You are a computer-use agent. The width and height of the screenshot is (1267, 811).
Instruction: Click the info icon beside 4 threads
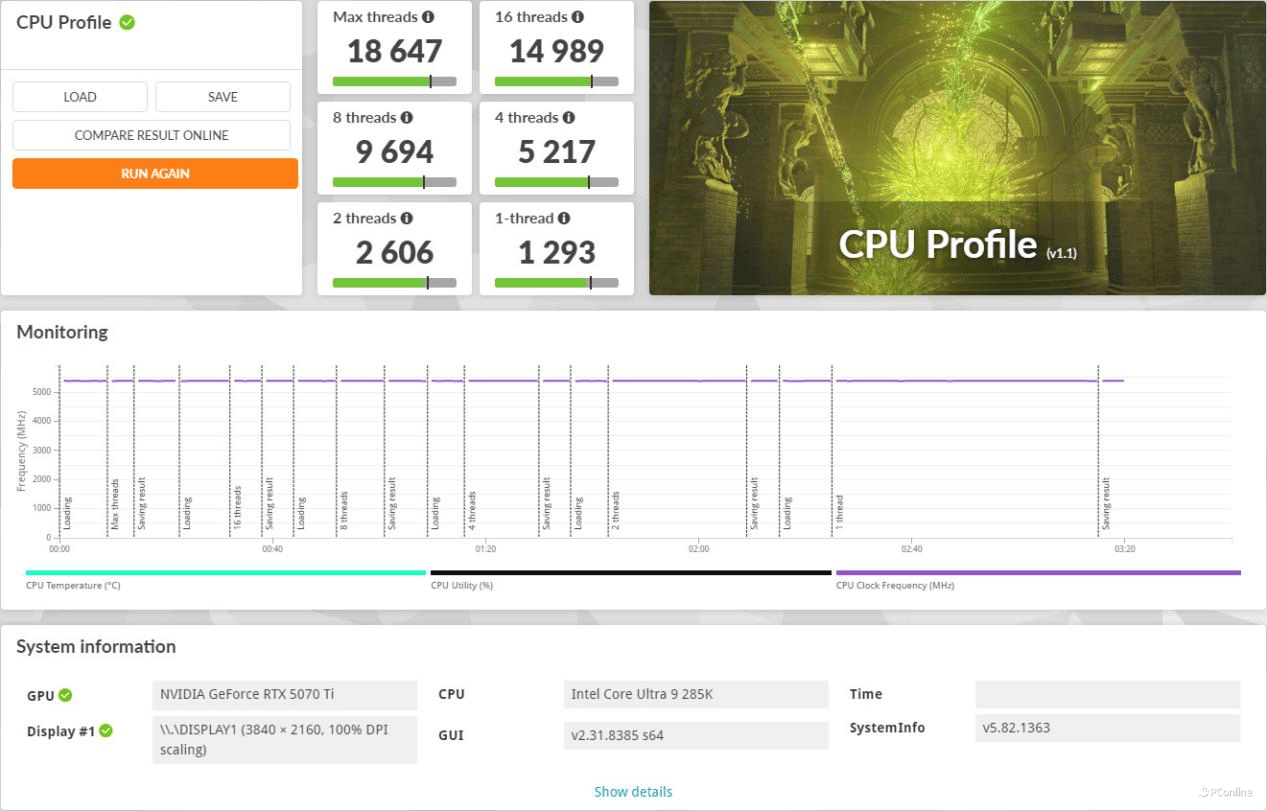point(568,118)
